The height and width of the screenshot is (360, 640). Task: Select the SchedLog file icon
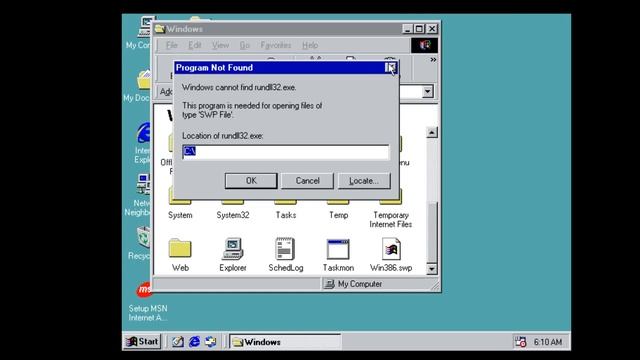(285, 248)
